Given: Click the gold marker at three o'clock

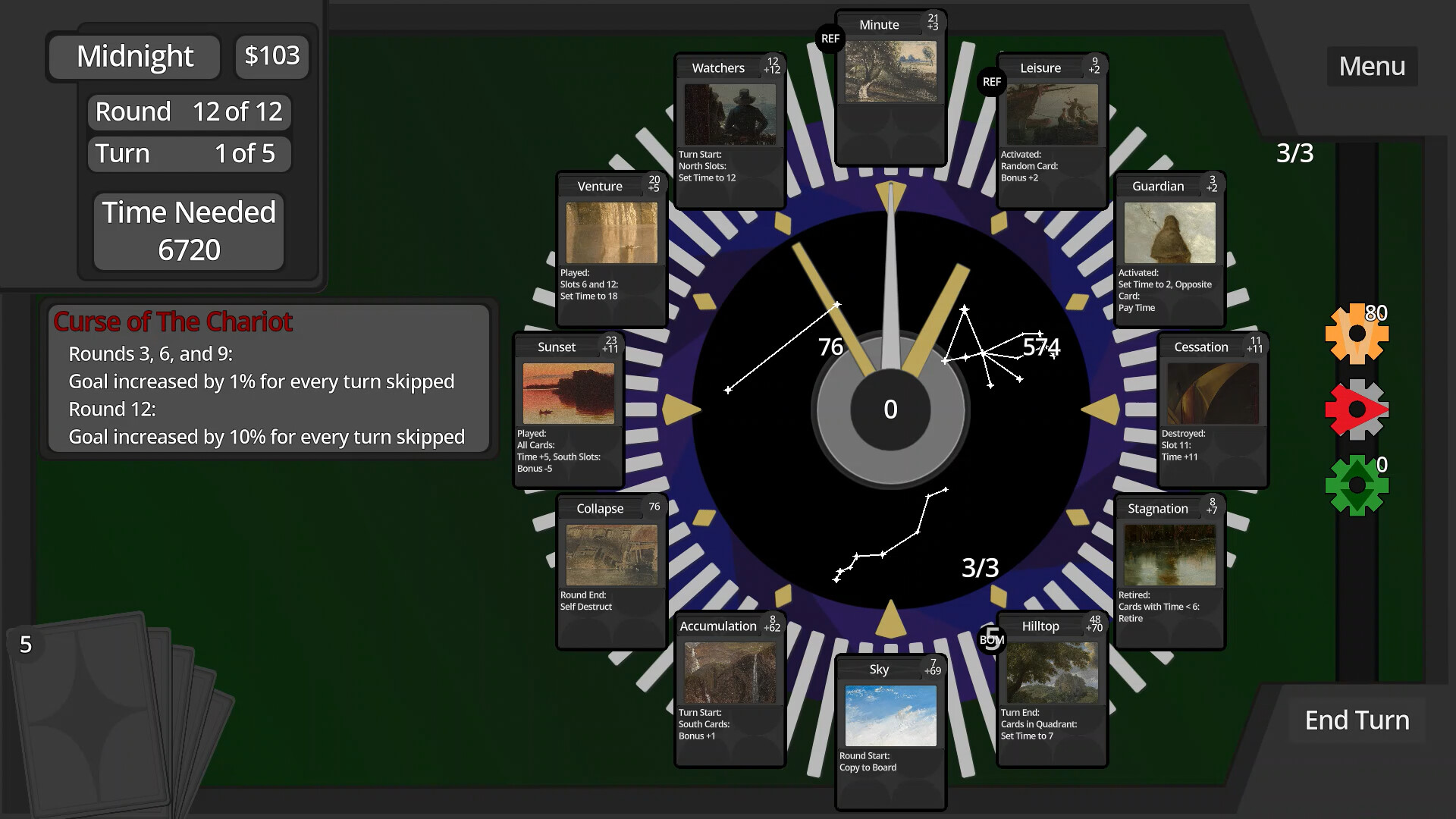Looking at the screenshot, I should point(1100,409).
